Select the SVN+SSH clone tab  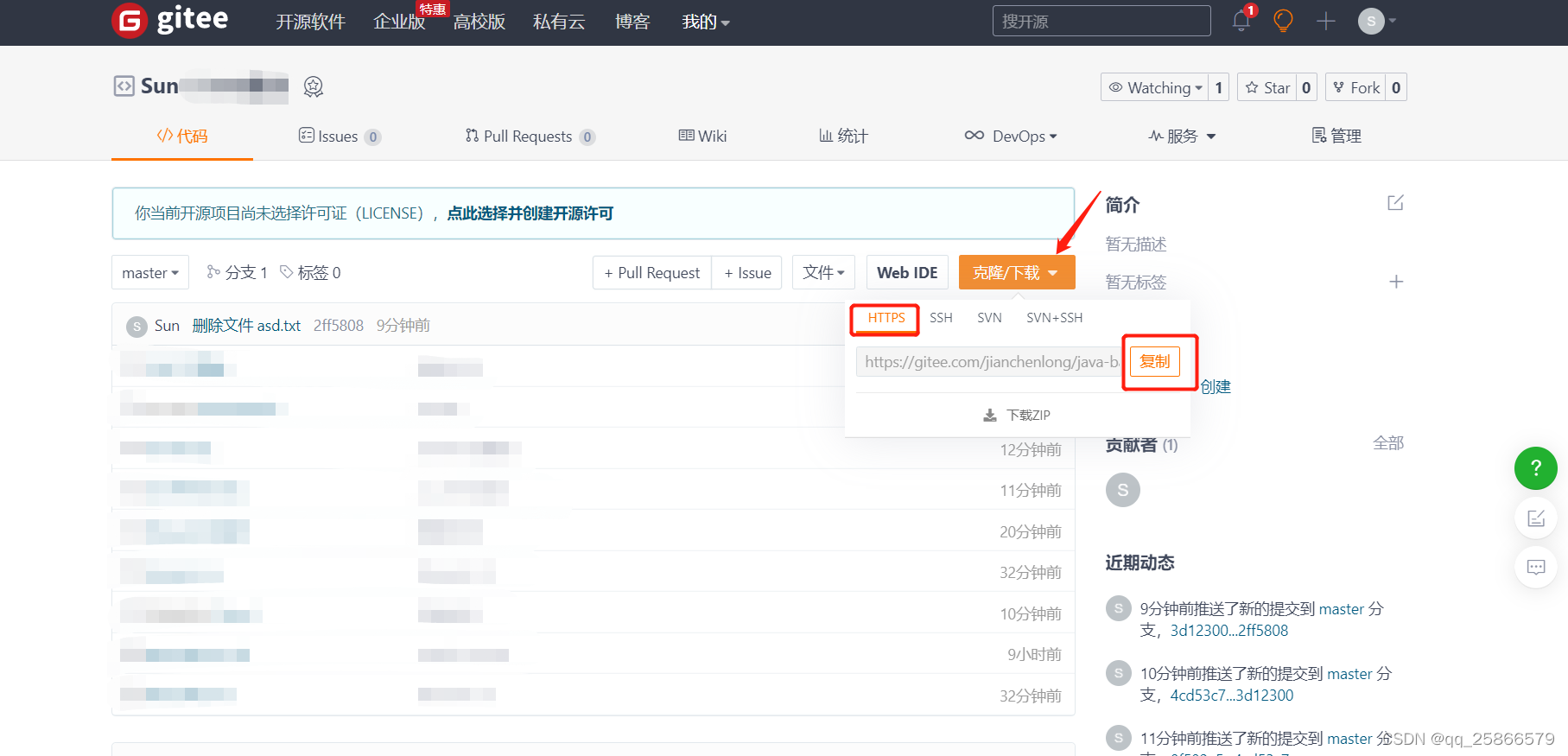coord(1054,318)
